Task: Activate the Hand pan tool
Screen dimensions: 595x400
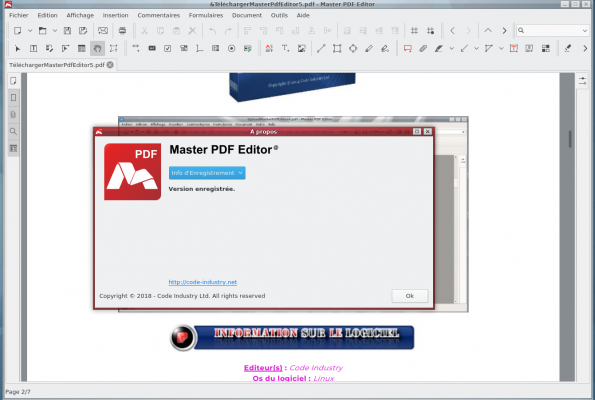Action: tap(98, 48)
